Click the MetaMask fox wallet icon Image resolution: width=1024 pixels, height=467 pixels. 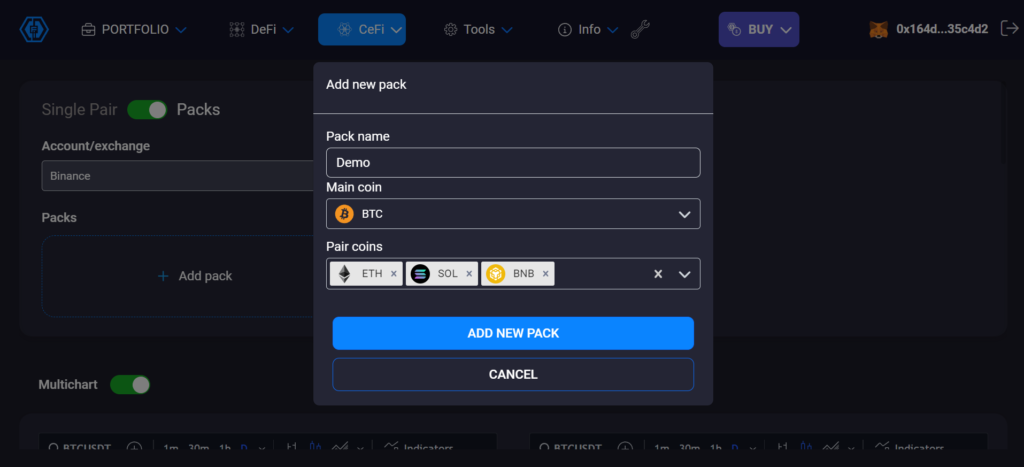coord(878,29)
